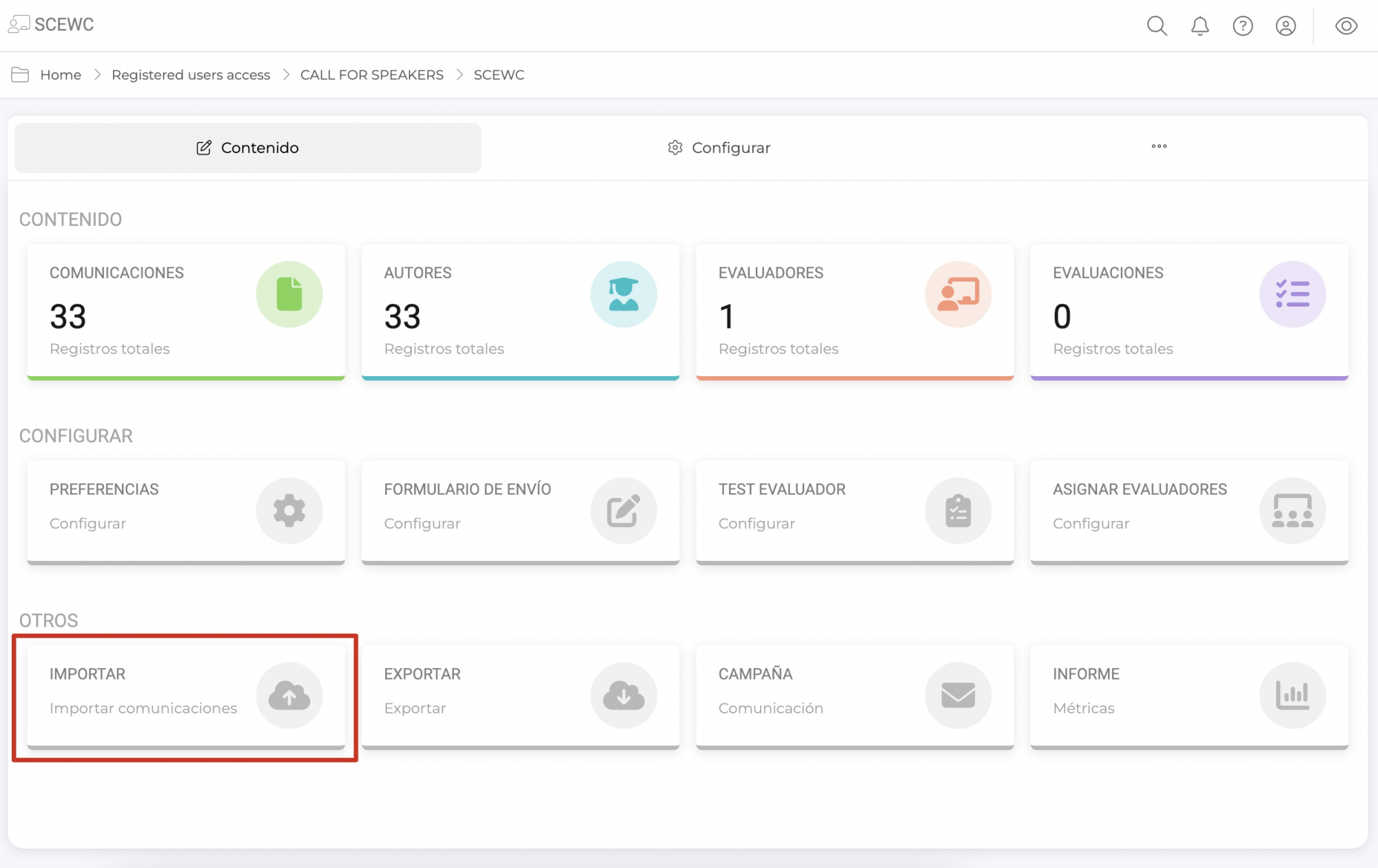
Task: Click the gear icon on the Configurar tab
Action: 675,147
